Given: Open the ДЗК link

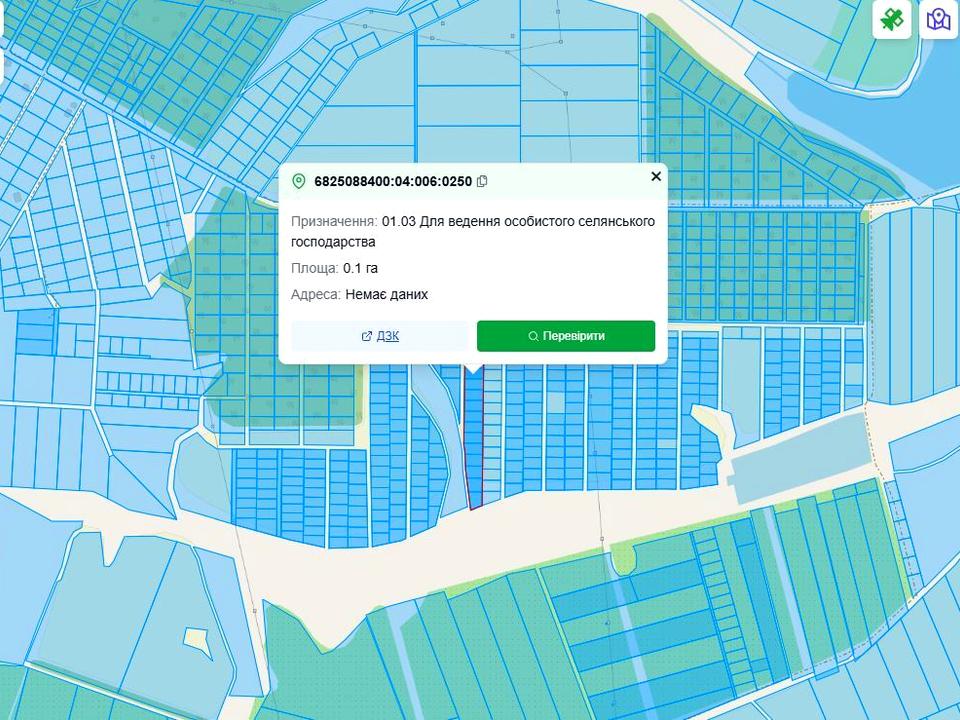Looking at the screenshot, I should pyautogui.click(x=380, y=336).
